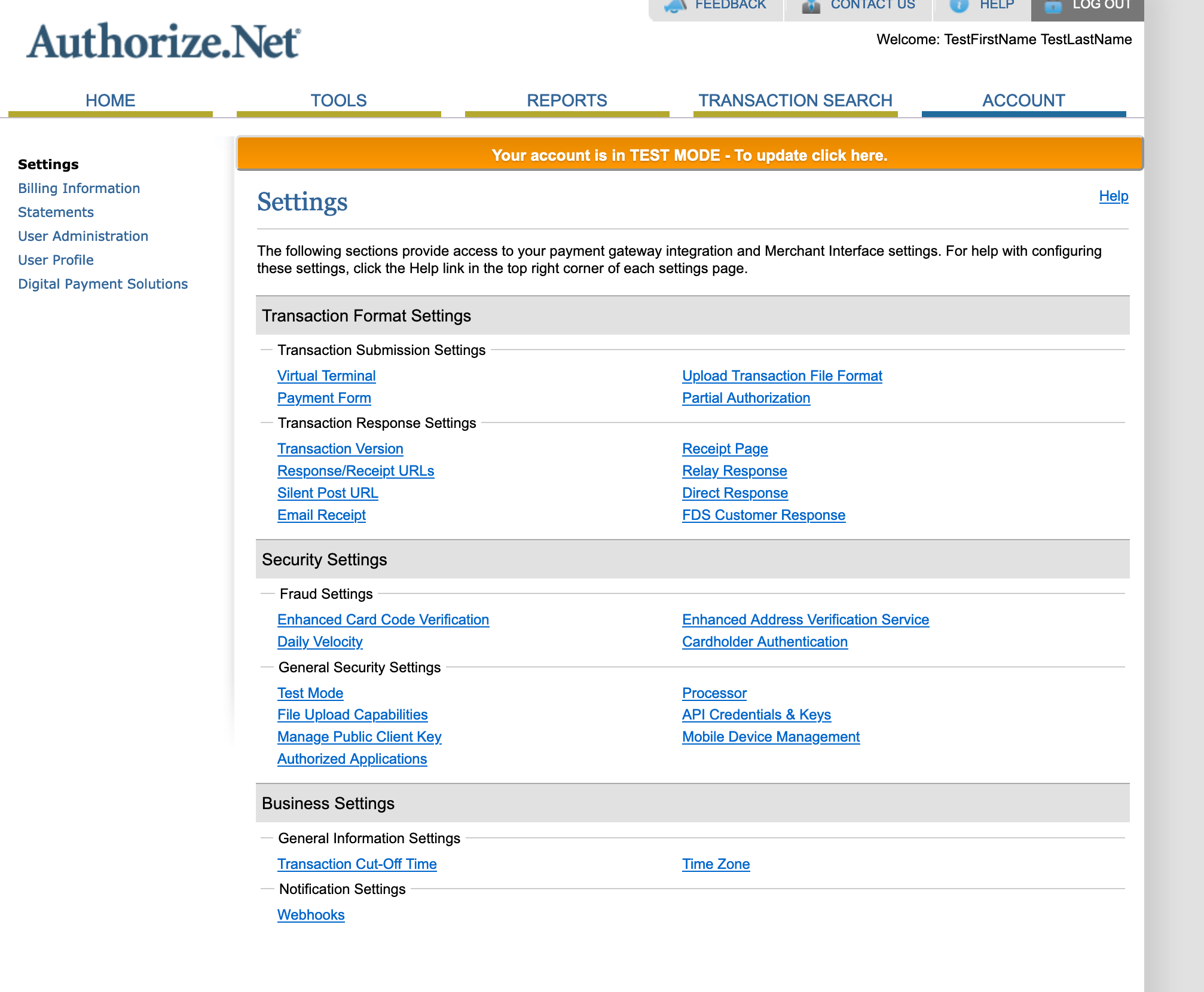This screenshot has width=1204, height=992.
Task: Switch to the REPORTS tab
Action: [567, 100]
